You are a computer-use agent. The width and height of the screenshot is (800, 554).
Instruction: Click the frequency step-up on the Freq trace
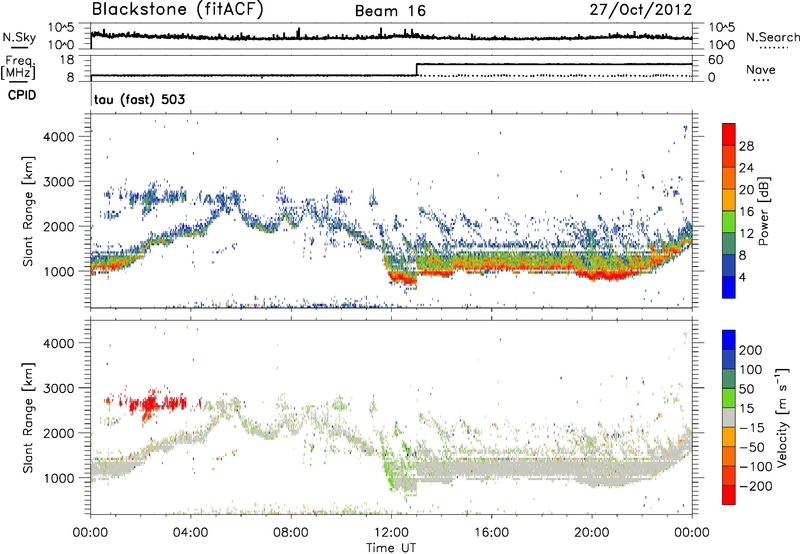(x=417, y=70)
